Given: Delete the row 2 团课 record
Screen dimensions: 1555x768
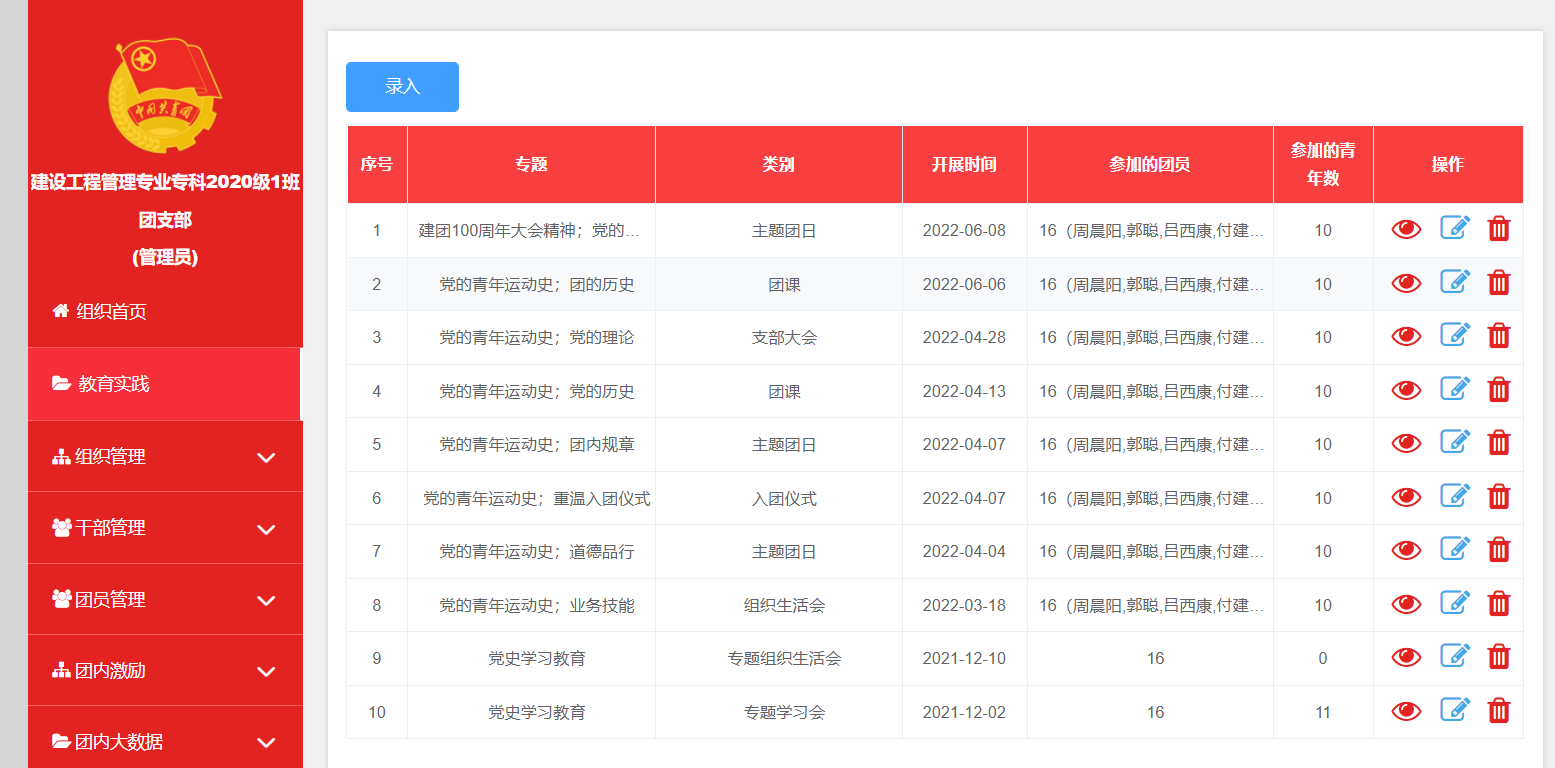Looking at the screenshot, I should click(x=1498, y=283).
